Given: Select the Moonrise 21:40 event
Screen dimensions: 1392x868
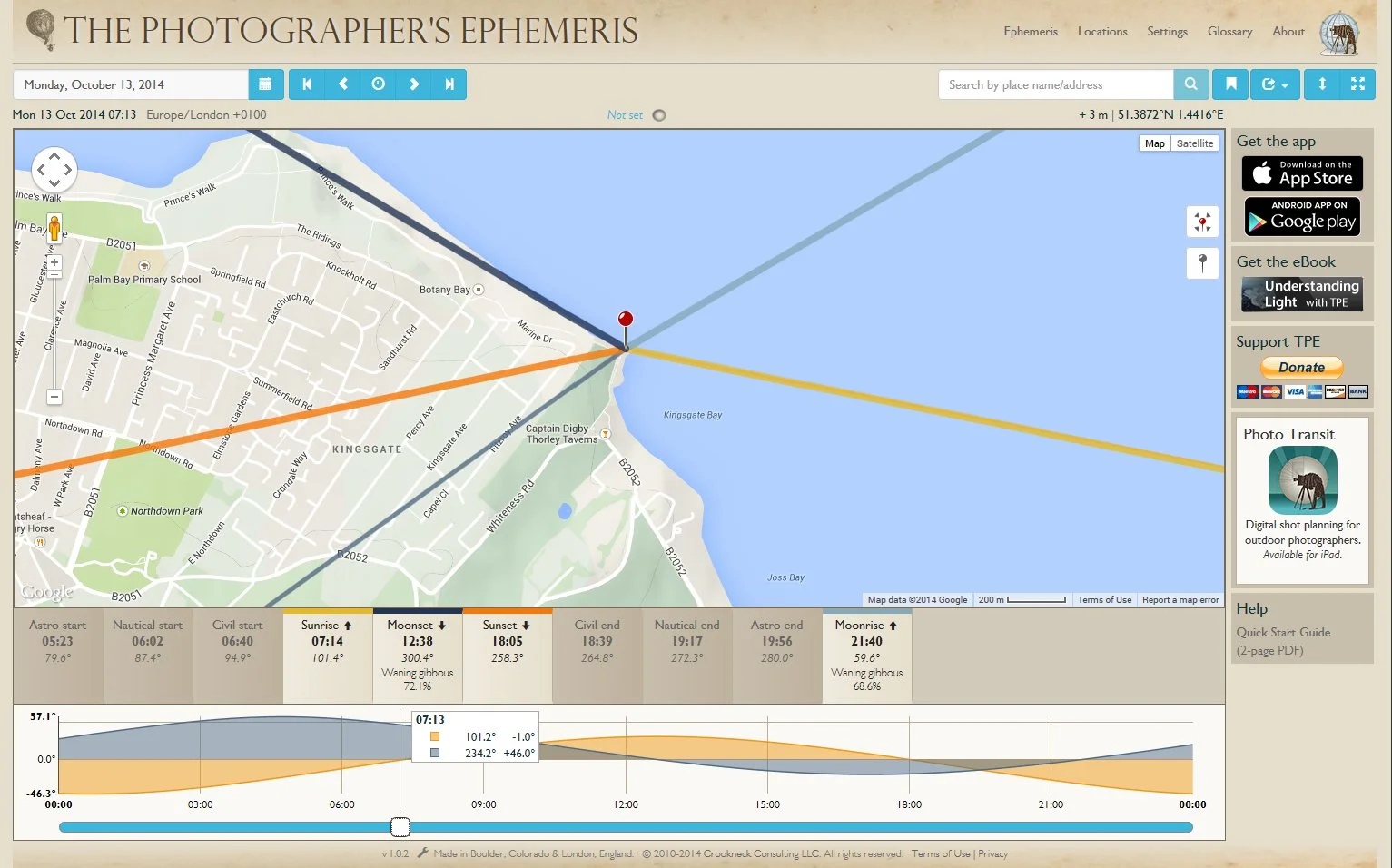Looking at the screenshot, I should coord(867,656).
